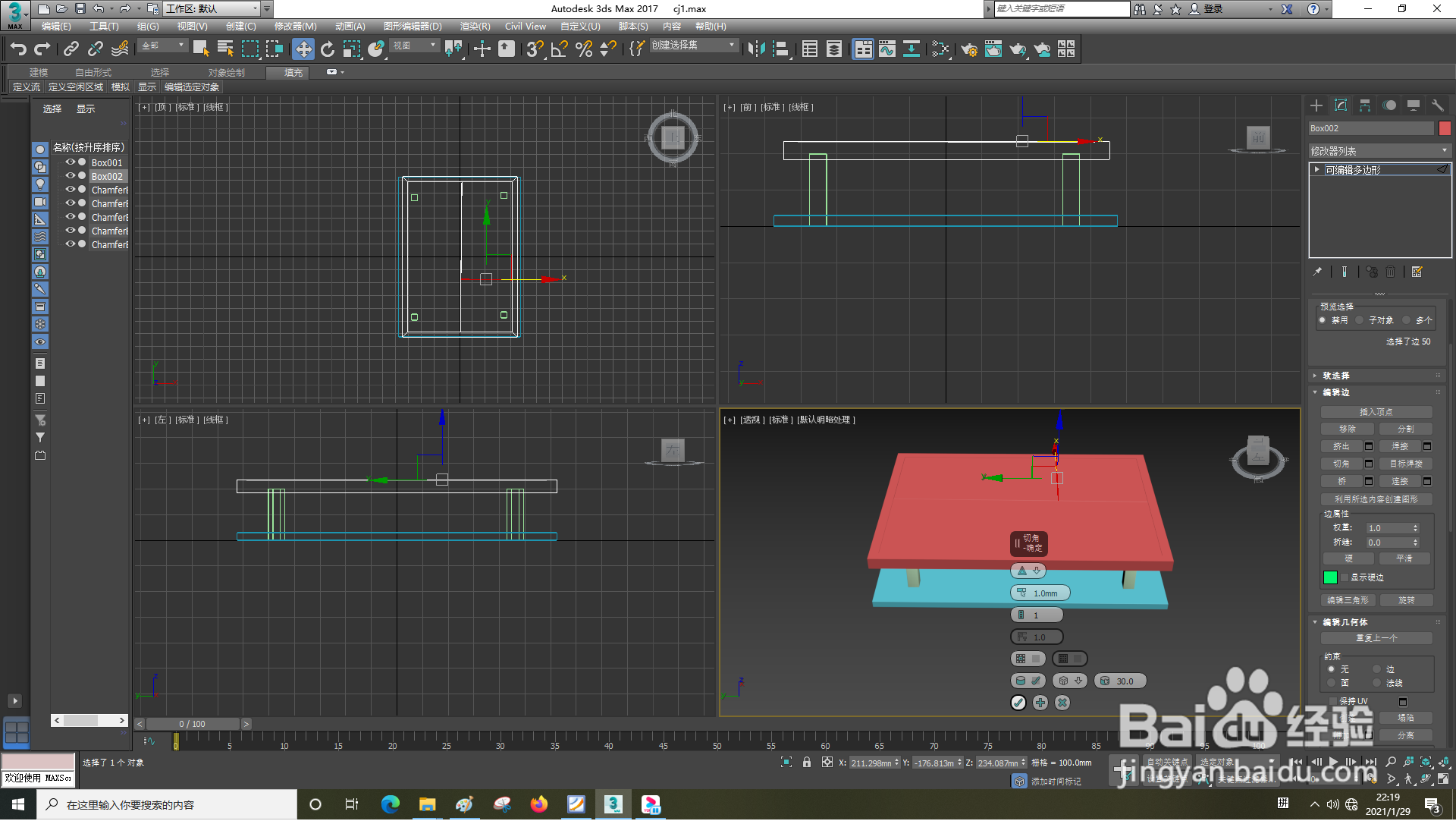The width and height of the screenshot is (1456, 821).
Task: Open the Hierarchy tab in command panel
Action: tap(1365, 105)
